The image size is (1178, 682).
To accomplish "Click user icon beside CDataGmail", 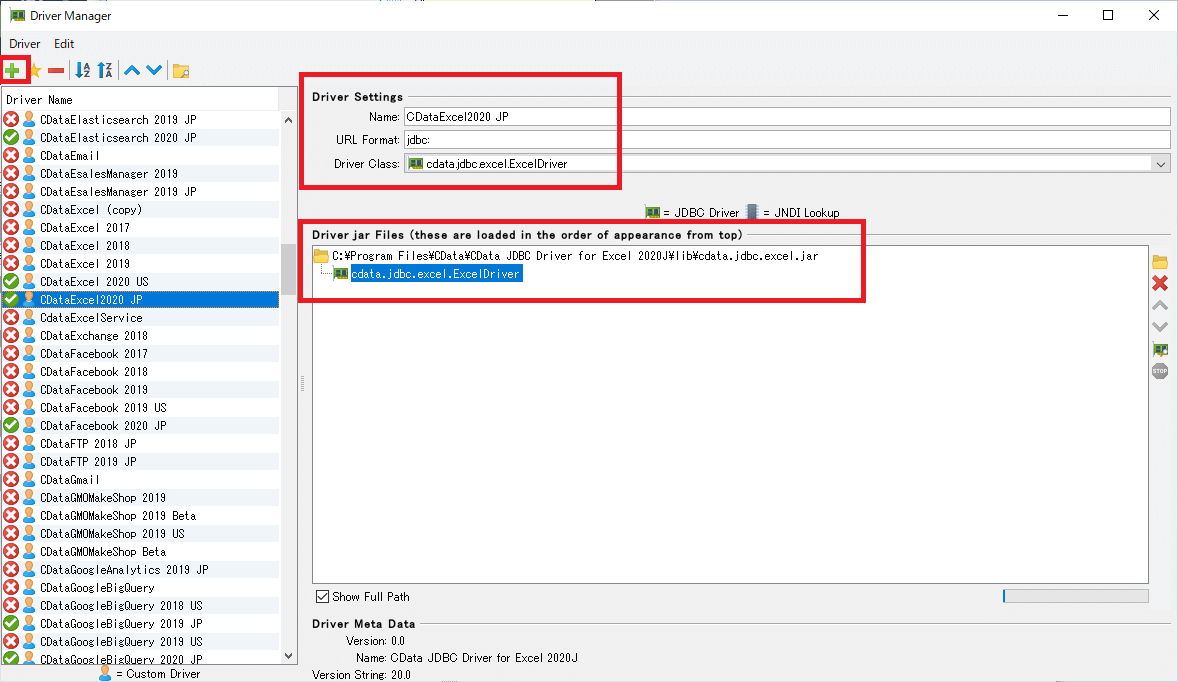I will 29,479.
